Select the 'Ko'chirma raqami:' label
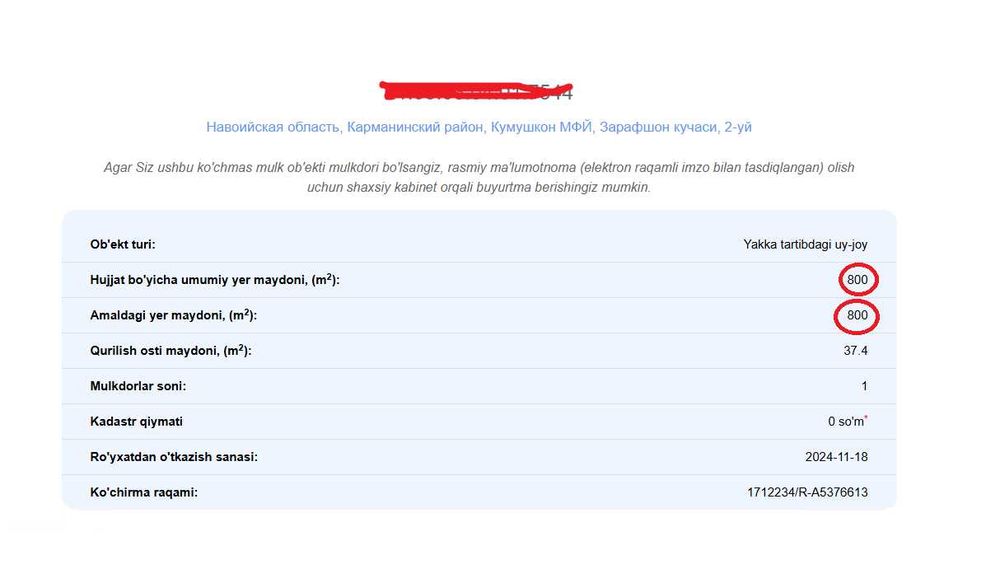1000x568 pixels. click(144, 492)
